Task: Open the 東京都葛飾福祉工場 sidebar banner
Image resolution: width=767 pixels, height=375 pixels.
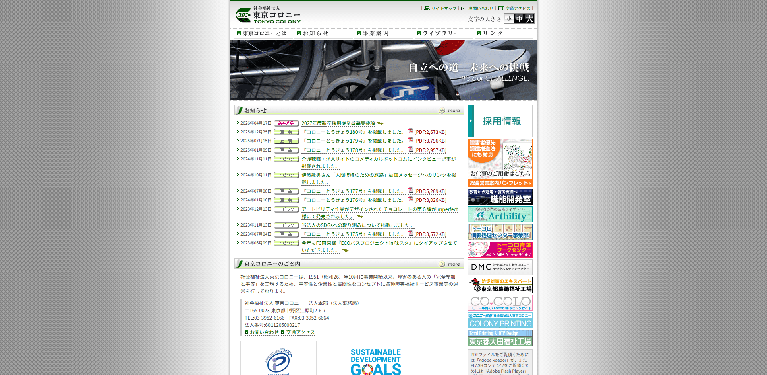Action: coord(500,285)
